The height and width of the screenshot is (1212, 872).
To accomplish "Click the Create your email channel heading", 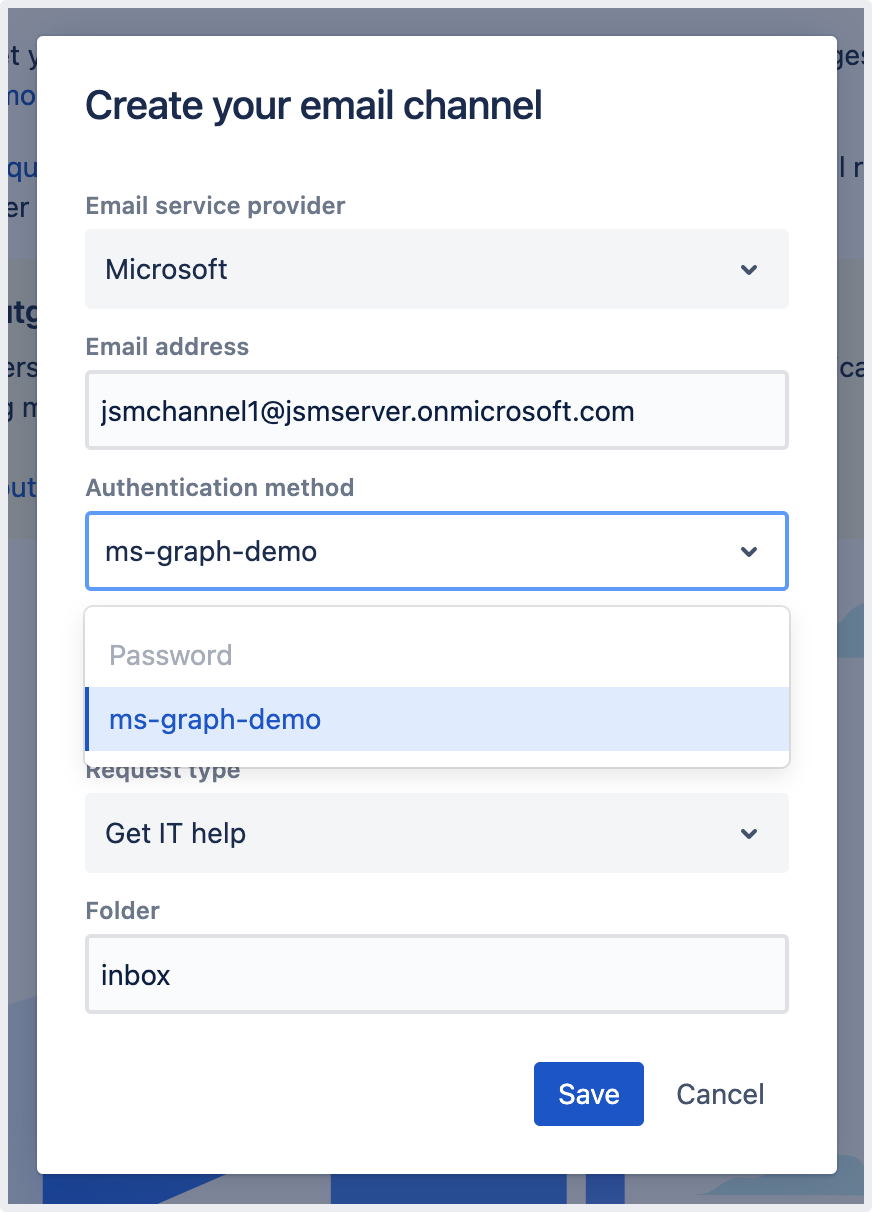I will coord(313,105).
